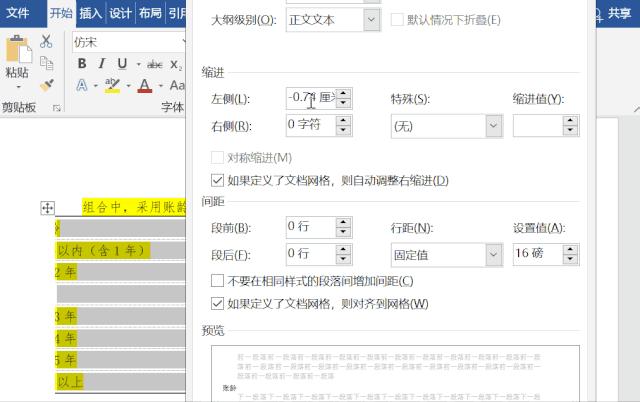Increase 缩进值 with up arrow

pyautogui.click(x=570, y=121)
